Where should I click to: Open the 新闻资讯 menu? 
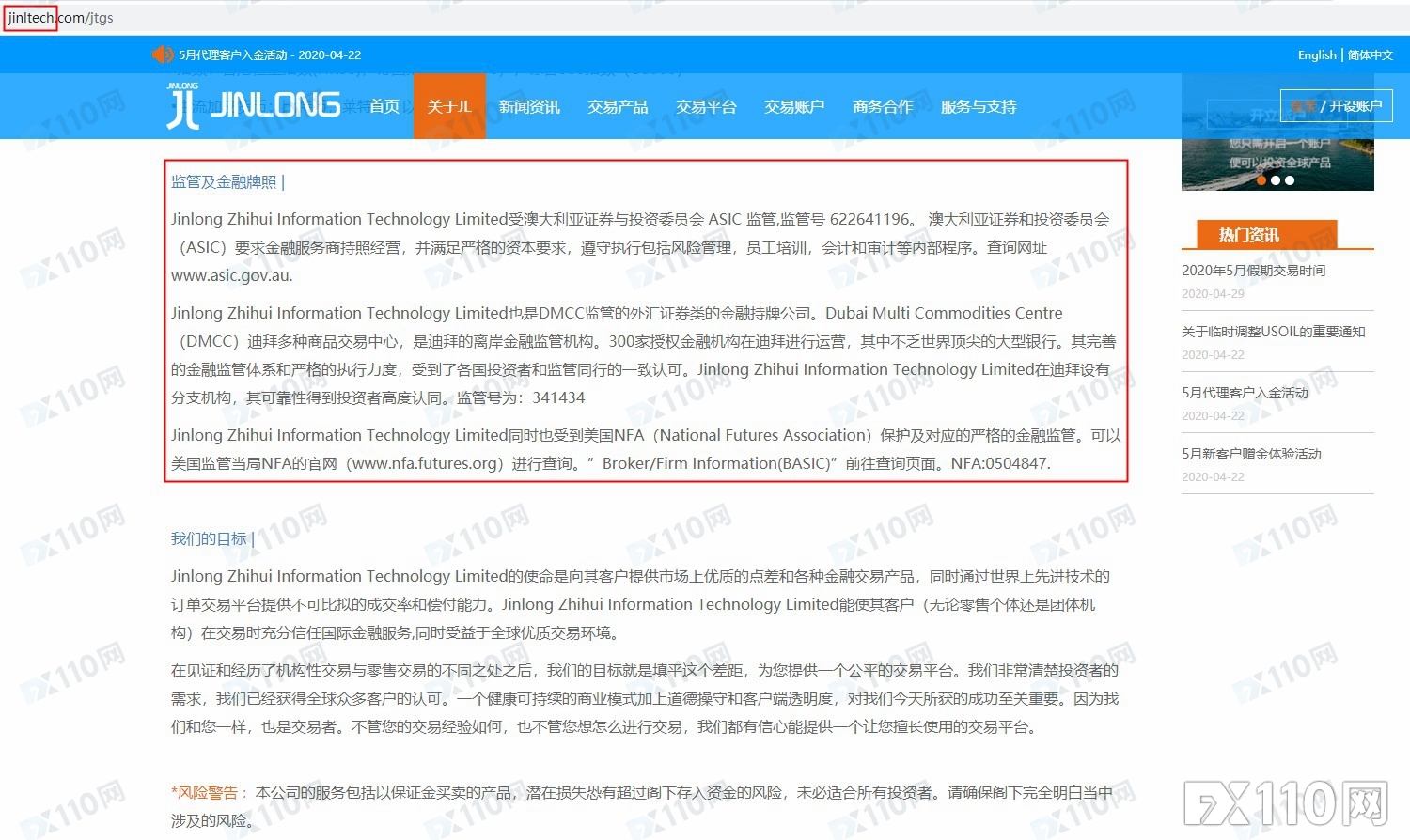coord(529,106)
